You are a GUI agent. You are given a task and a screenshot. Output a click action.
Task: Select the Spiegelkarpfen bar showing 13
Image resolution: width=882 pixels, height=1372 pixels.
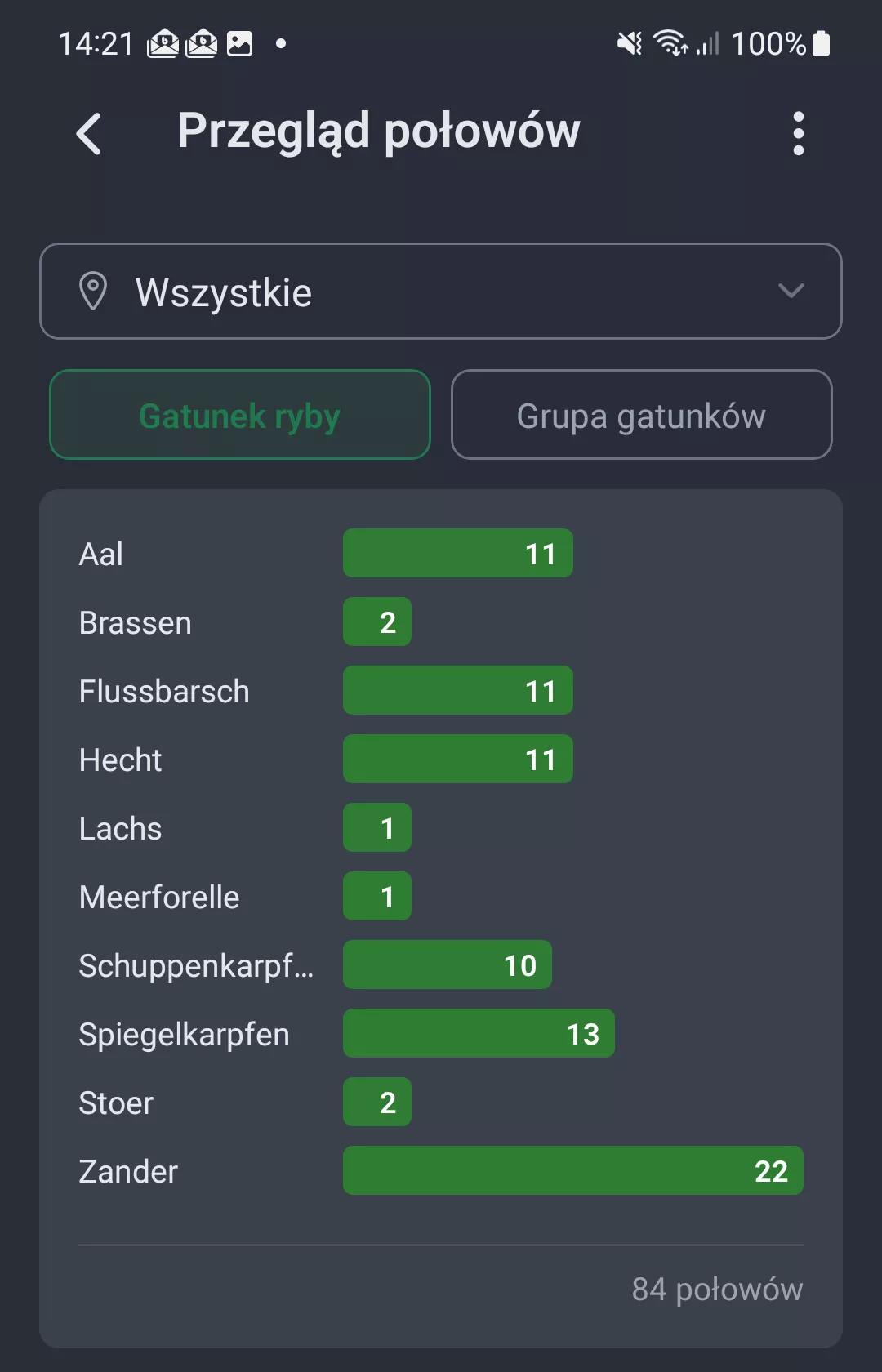click(x=479, y=1033)
